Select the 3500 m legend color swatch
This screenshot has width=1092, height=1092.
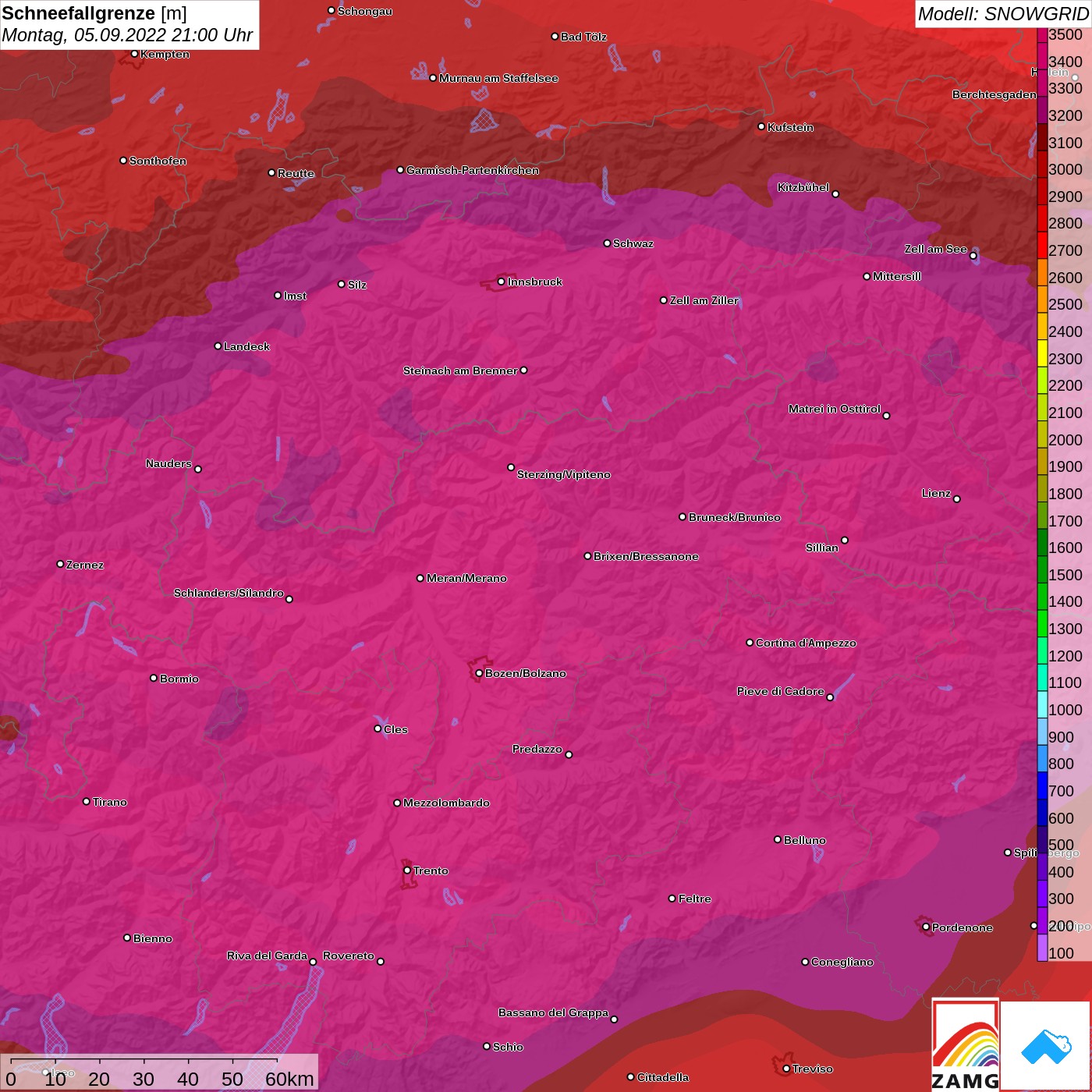click(1042, 34)
